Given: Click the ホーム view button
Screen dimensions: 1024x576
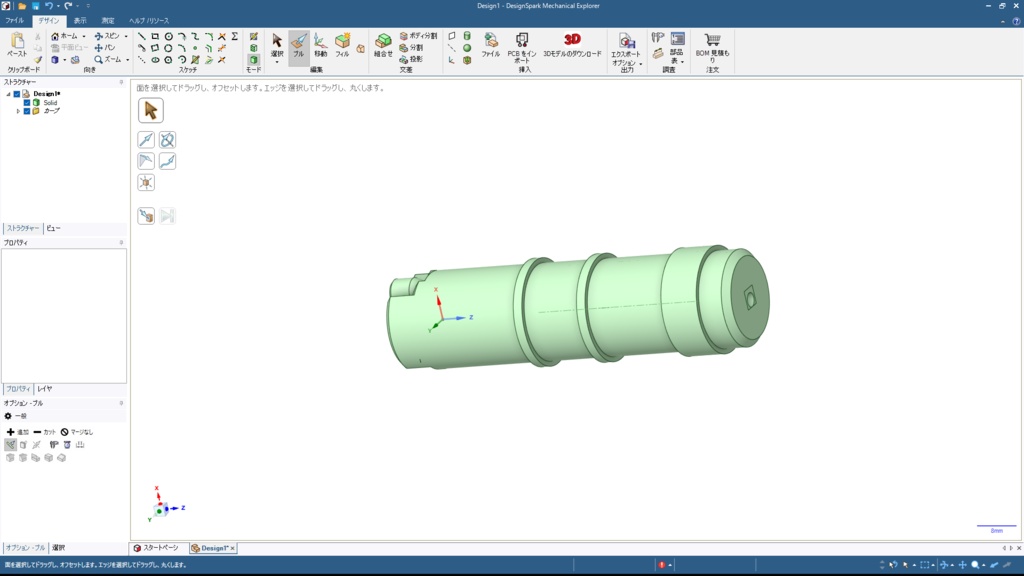Looking at the screenshot, I should (x=65, y=37).
